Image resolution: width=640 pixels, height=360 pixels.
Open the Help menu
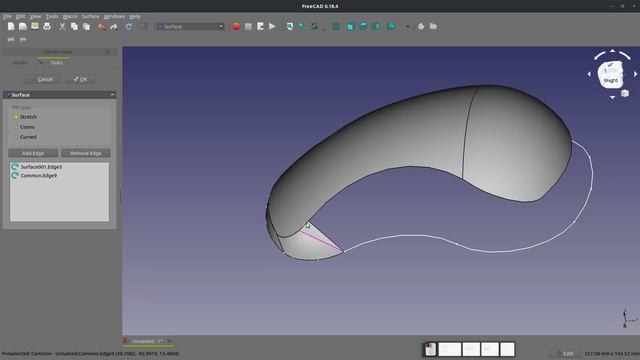[135, 16]
